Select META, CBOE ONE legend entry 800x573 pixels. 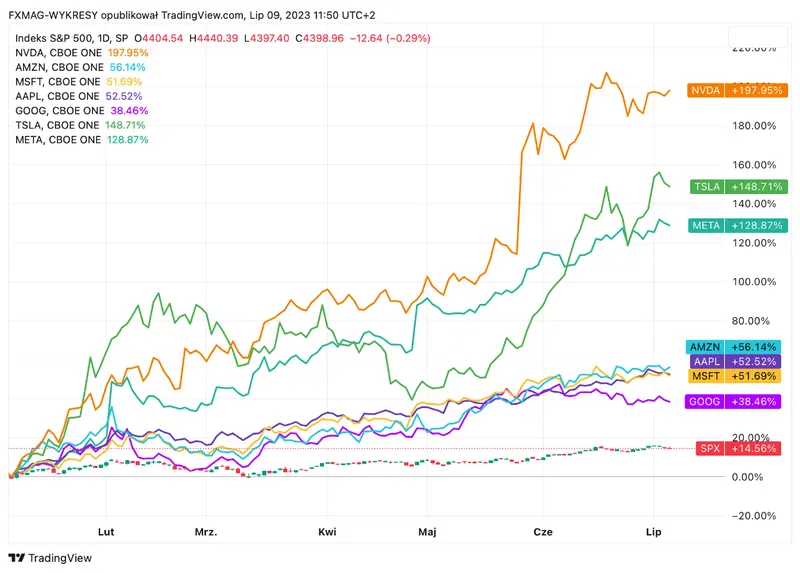57,140
